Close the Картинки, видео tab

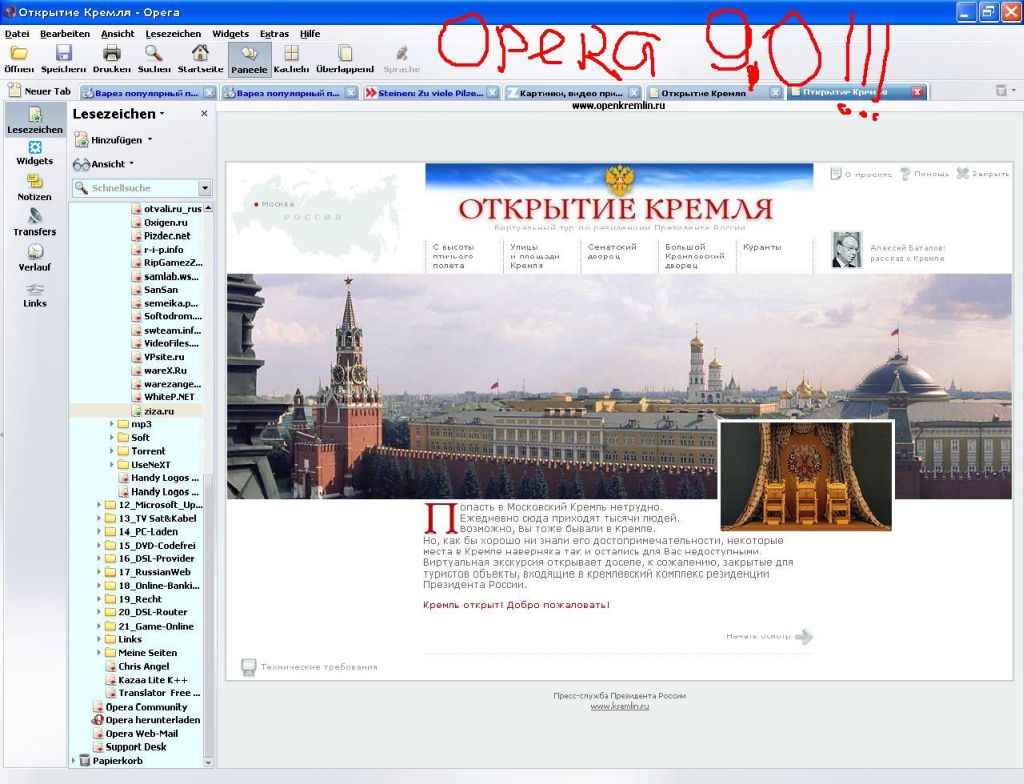[x=633, y=93]
